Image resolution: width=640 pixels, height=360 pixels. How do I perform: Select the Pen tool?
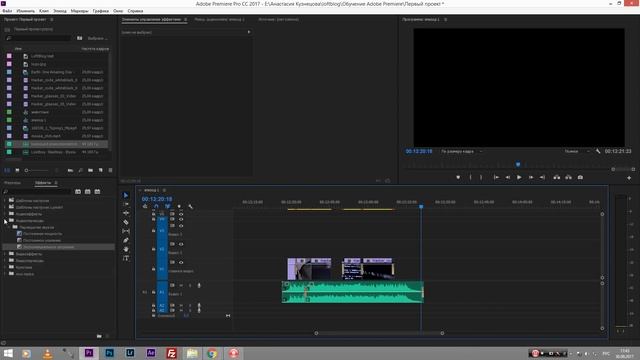[126, 240]
